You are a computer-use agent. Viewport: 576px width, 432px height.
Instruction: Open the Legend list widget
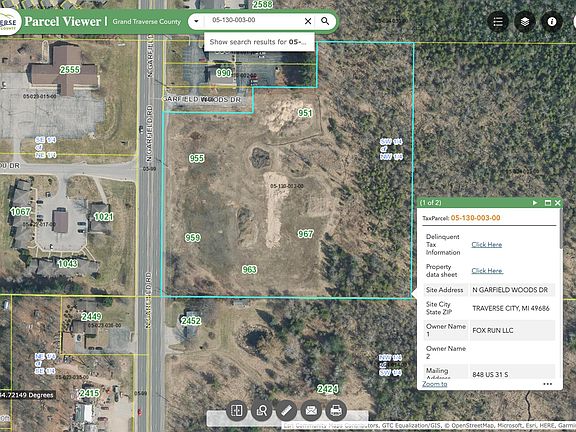[498, 22]
